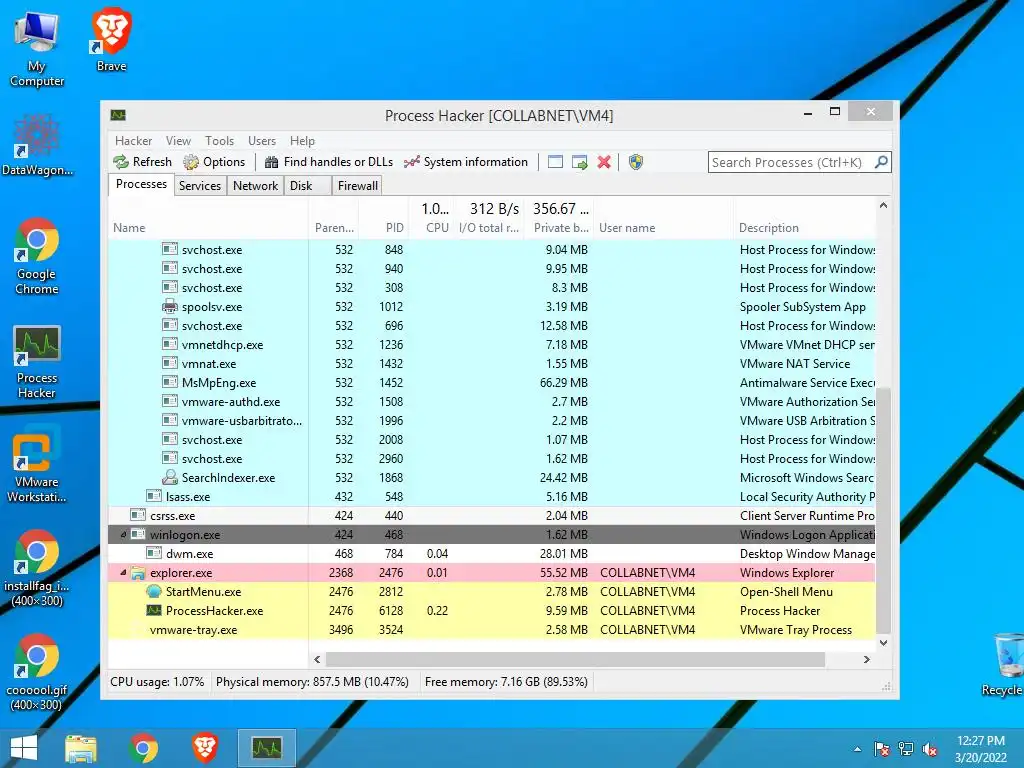The height and width of the screenshot is (768, 1024).
Task: Click the red X terminate icon
Action: click(x=604, y=162)
